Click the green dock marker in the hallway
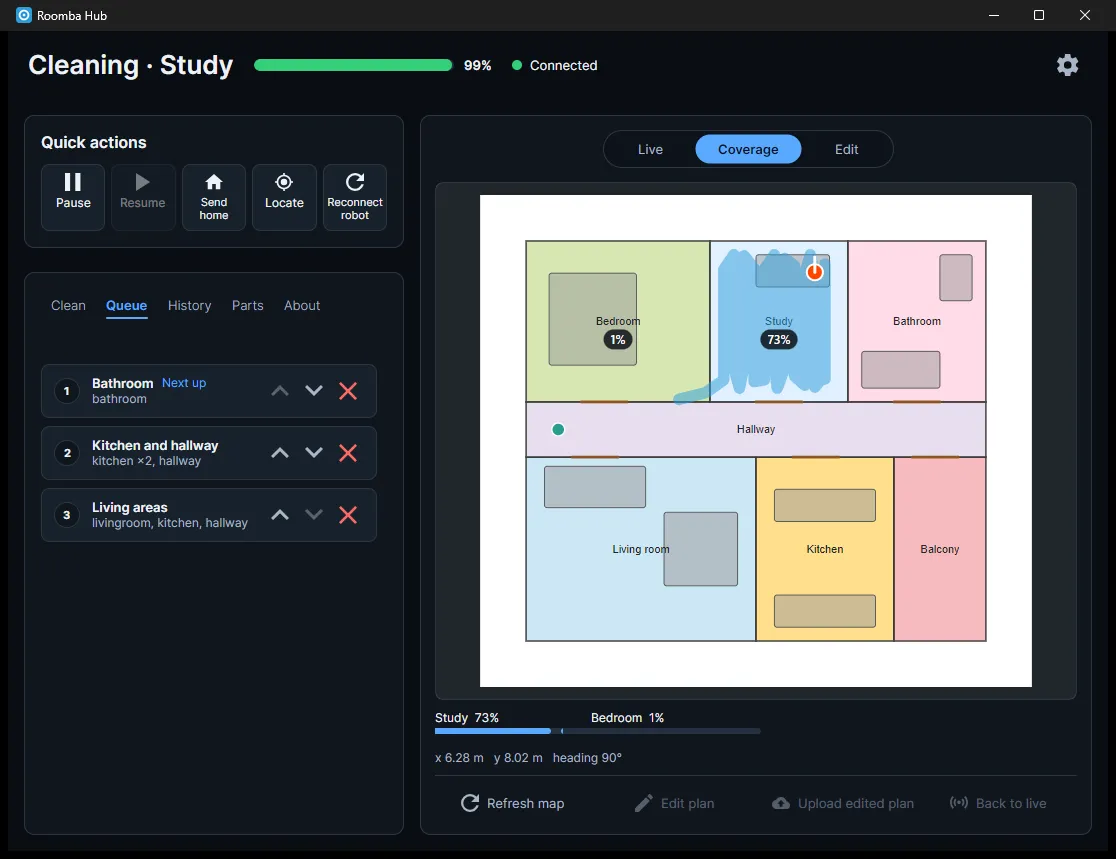Viewport: 1116px width, 859px height. click(558, 429)
